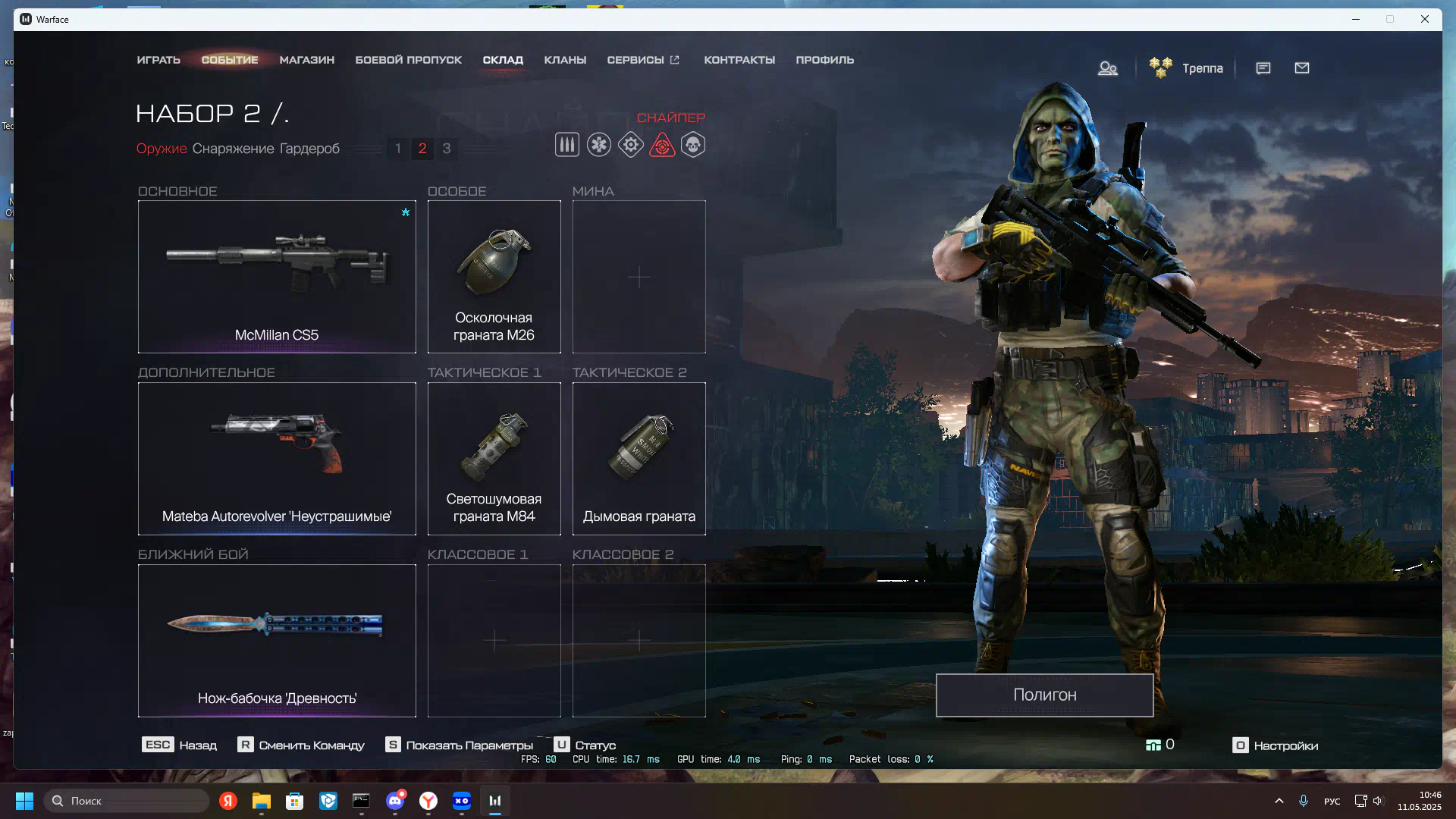This screenshot has height=819, width=1456.
Task: Add an item to the empty МИНА slot
Action: [x=639, y=277]
